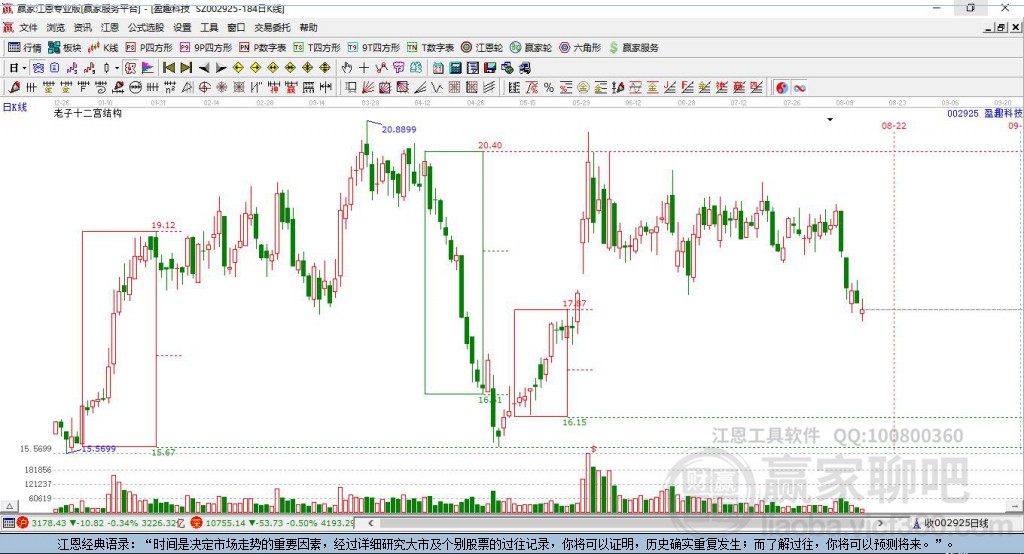The height and width of the screenshot is (554, 1024).
Task: Select the percent sign retracement tool
Action: pos(549,88)
